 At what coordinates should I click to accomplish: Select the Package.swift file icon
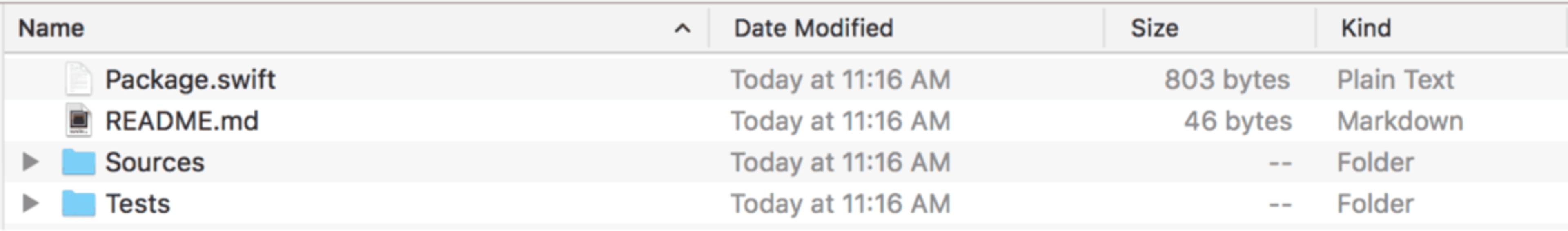pos(78,79)
